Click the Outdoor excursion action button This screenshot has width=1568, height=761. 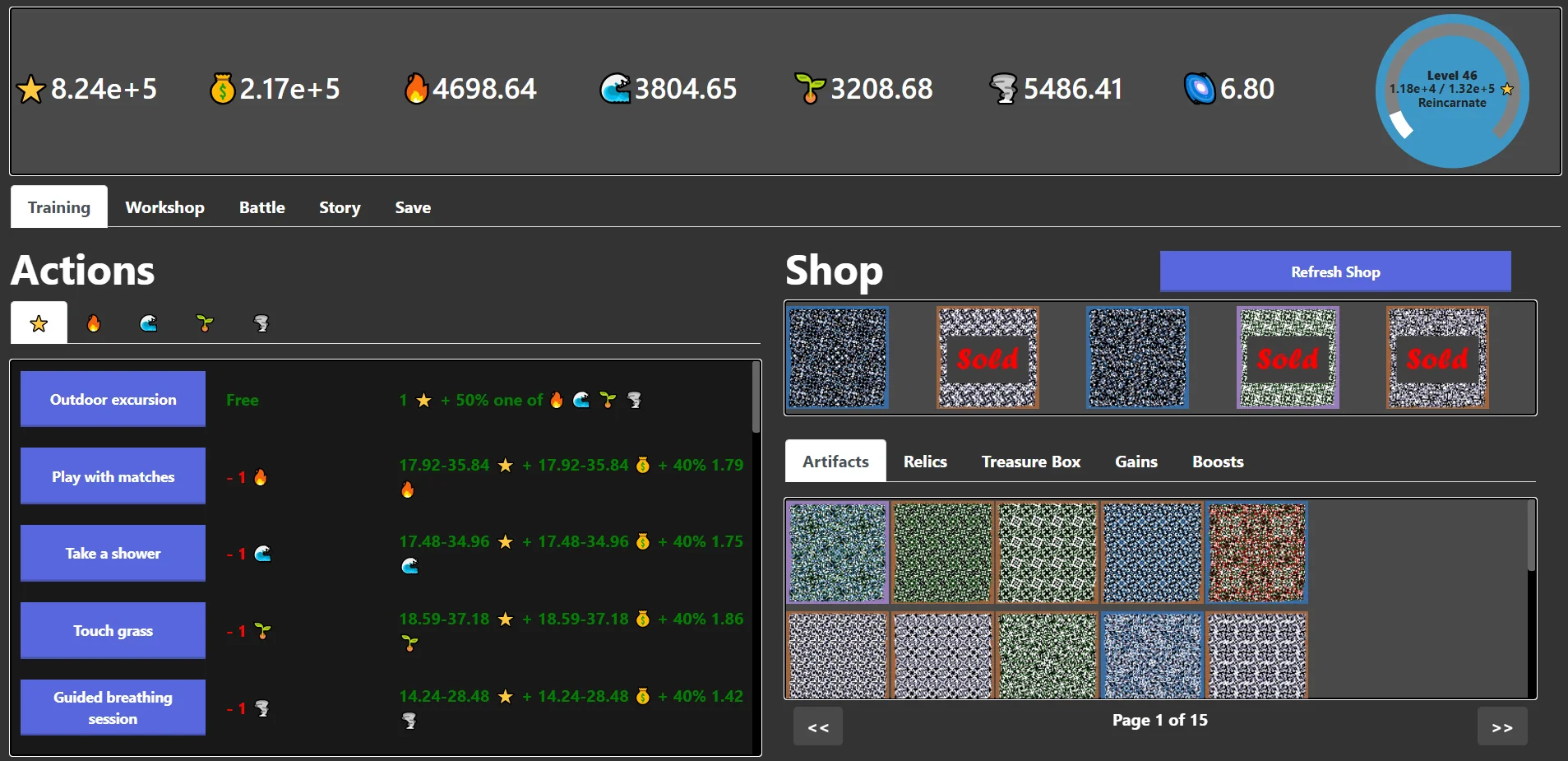point(113,399)
